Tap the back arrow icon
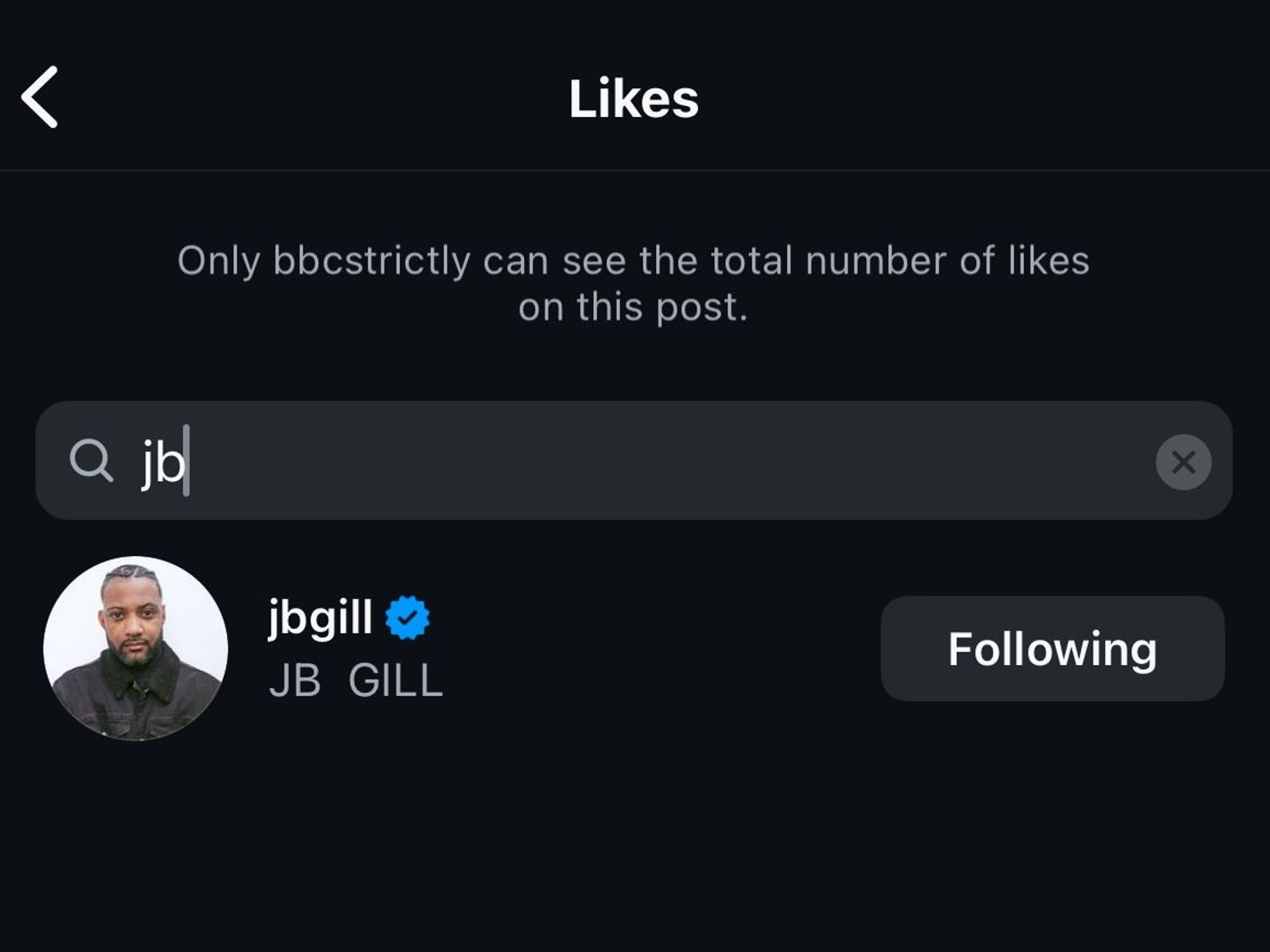 [x=40, y=97]
